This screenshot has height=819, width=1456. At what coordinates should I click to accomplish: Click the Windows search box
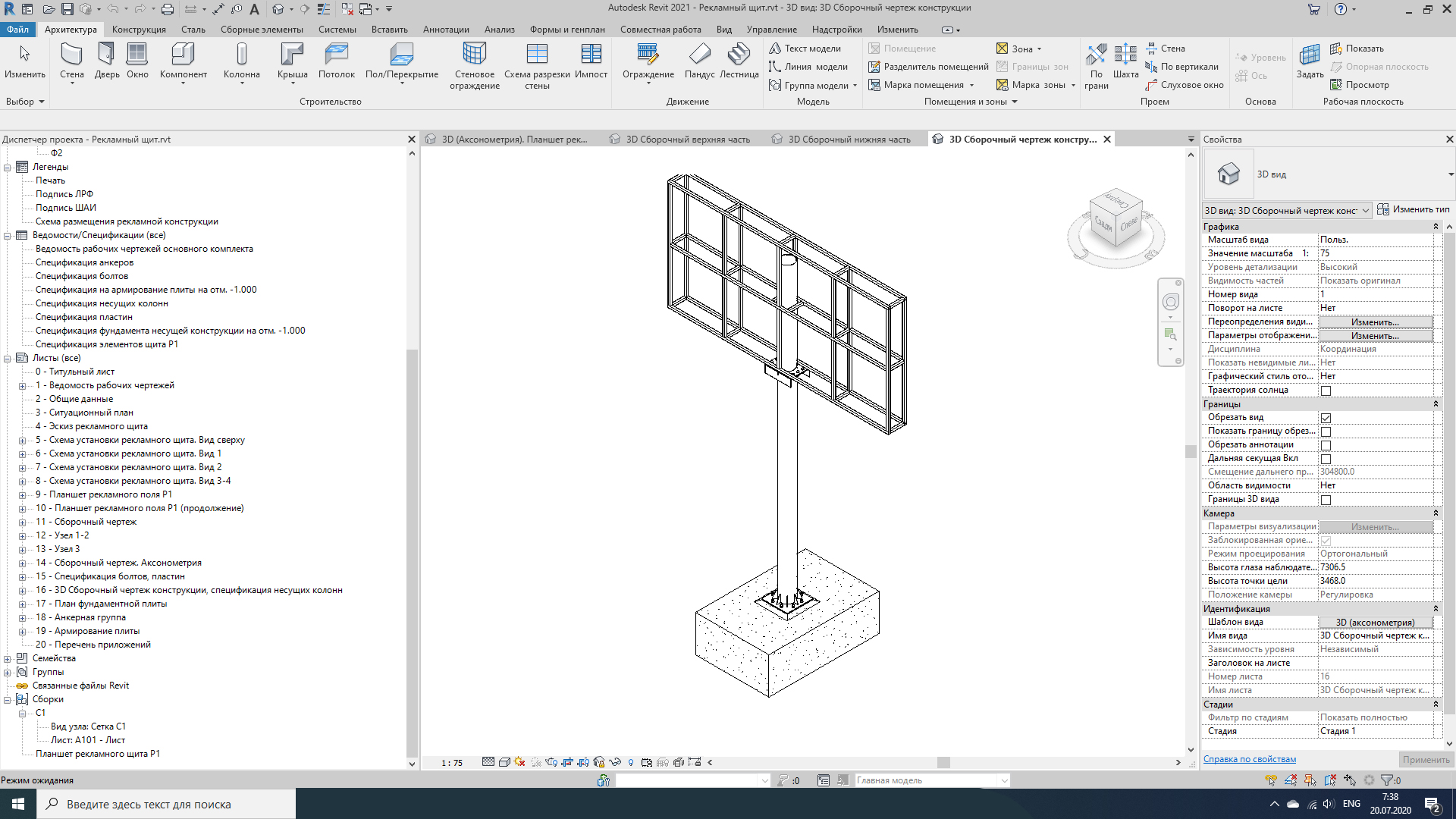[x=166, y=804]
